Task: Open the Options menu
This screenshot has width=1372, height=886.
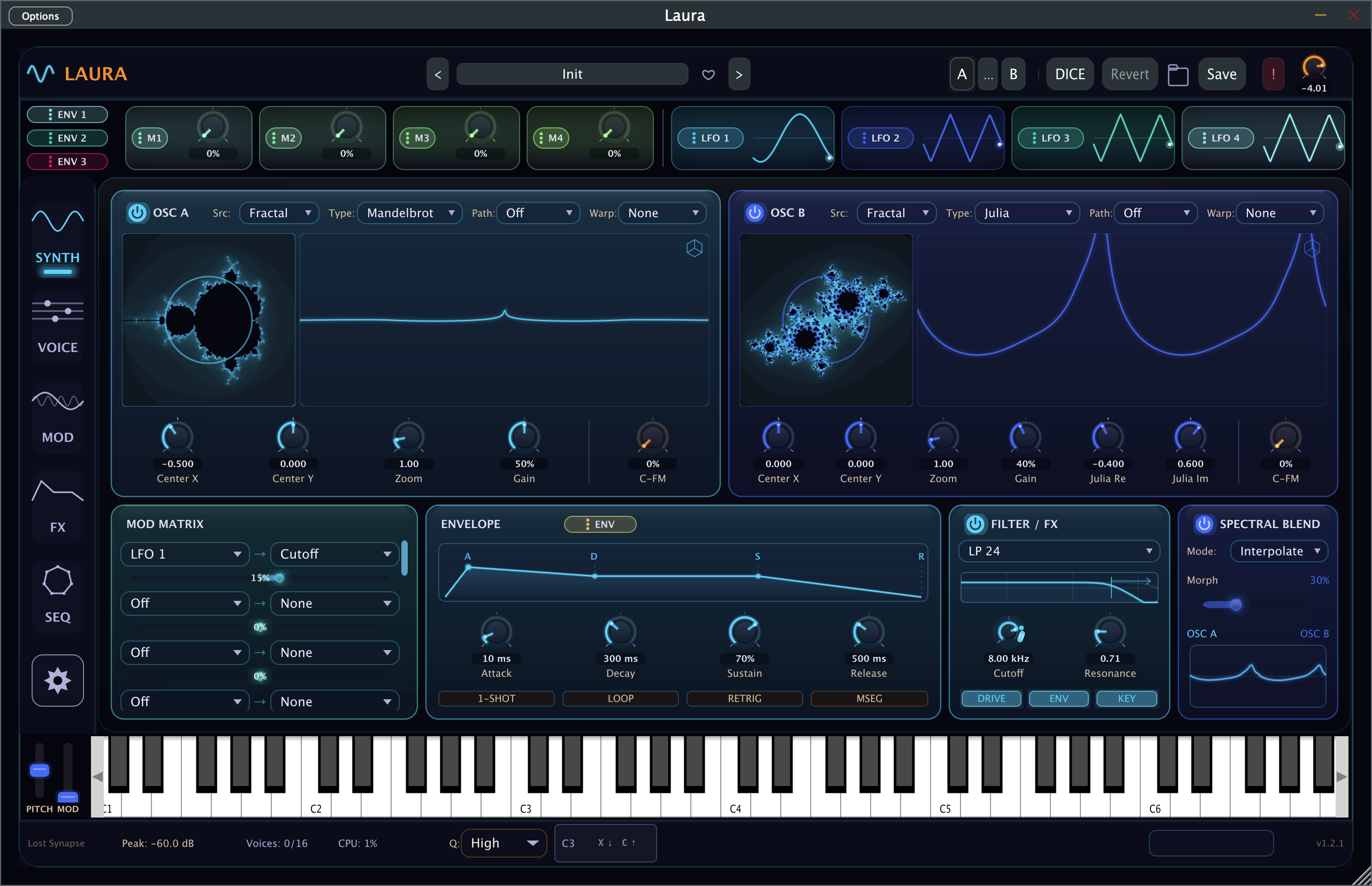Action: coord(40,16)
